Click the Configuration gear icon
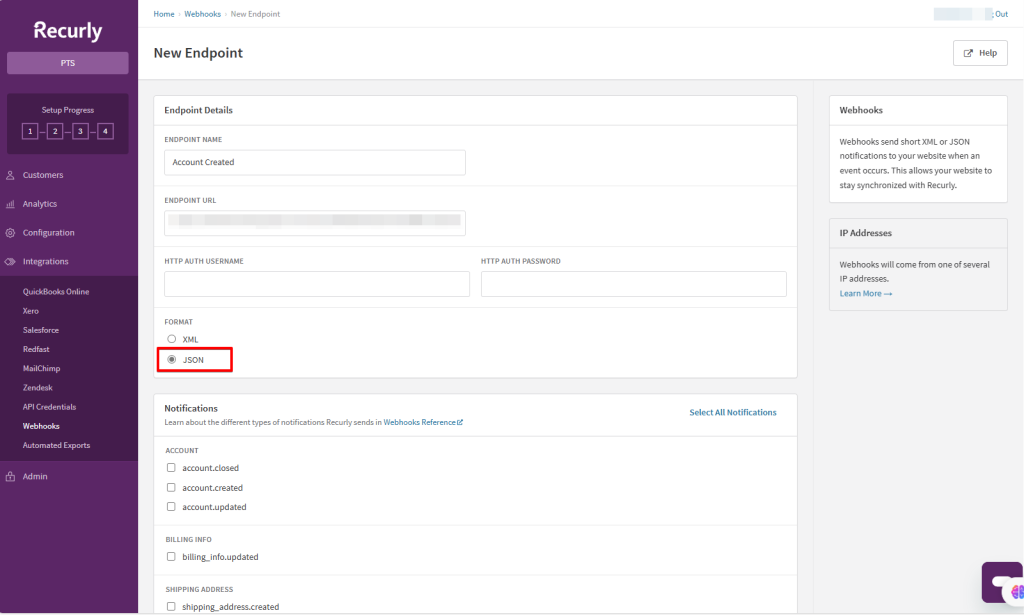This screenshot has width=1024, height=615. (x=10, y=233)
